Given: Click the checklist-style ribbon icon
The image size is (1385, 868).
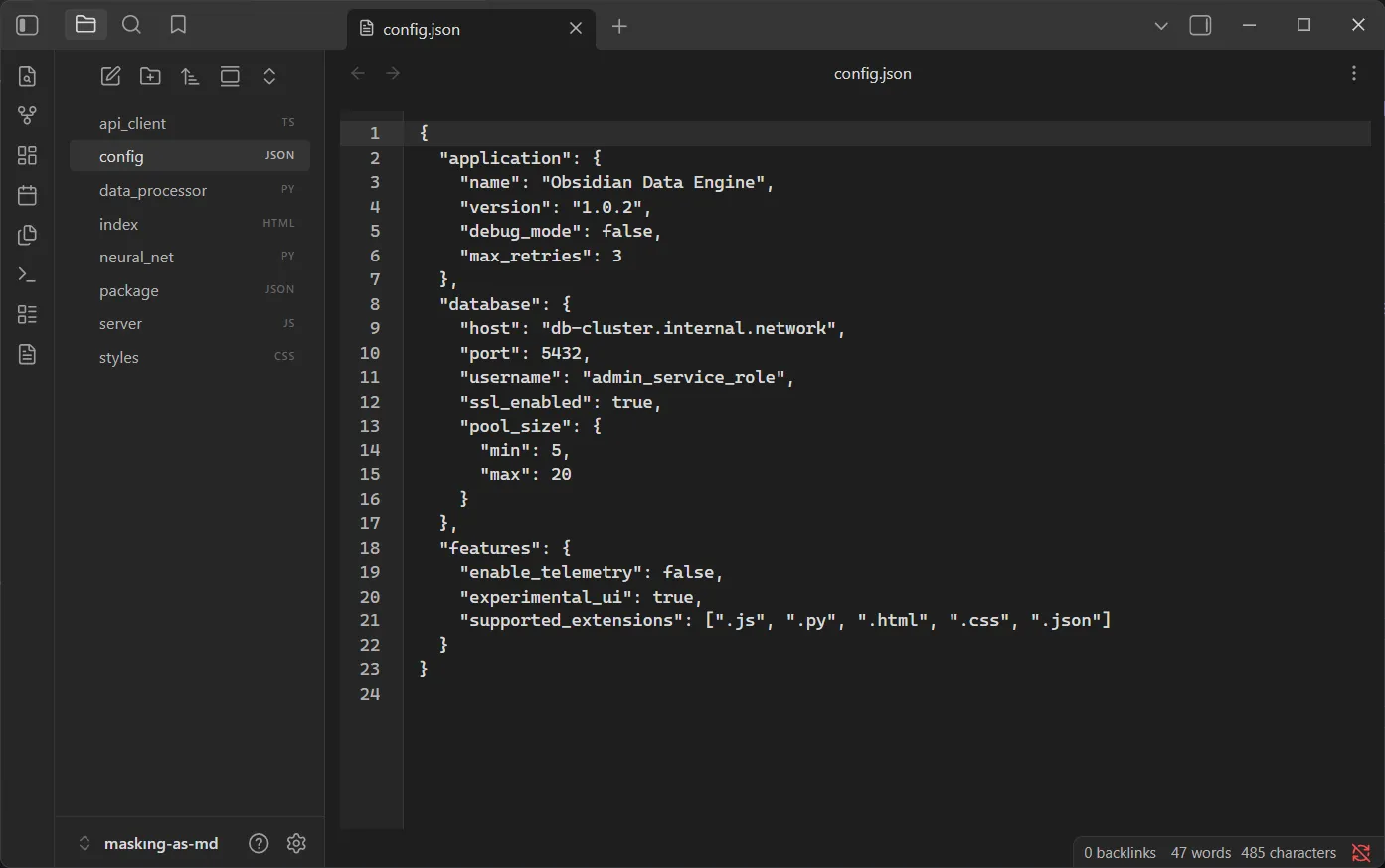Looking at the screenshot, I should coord(27,314).
